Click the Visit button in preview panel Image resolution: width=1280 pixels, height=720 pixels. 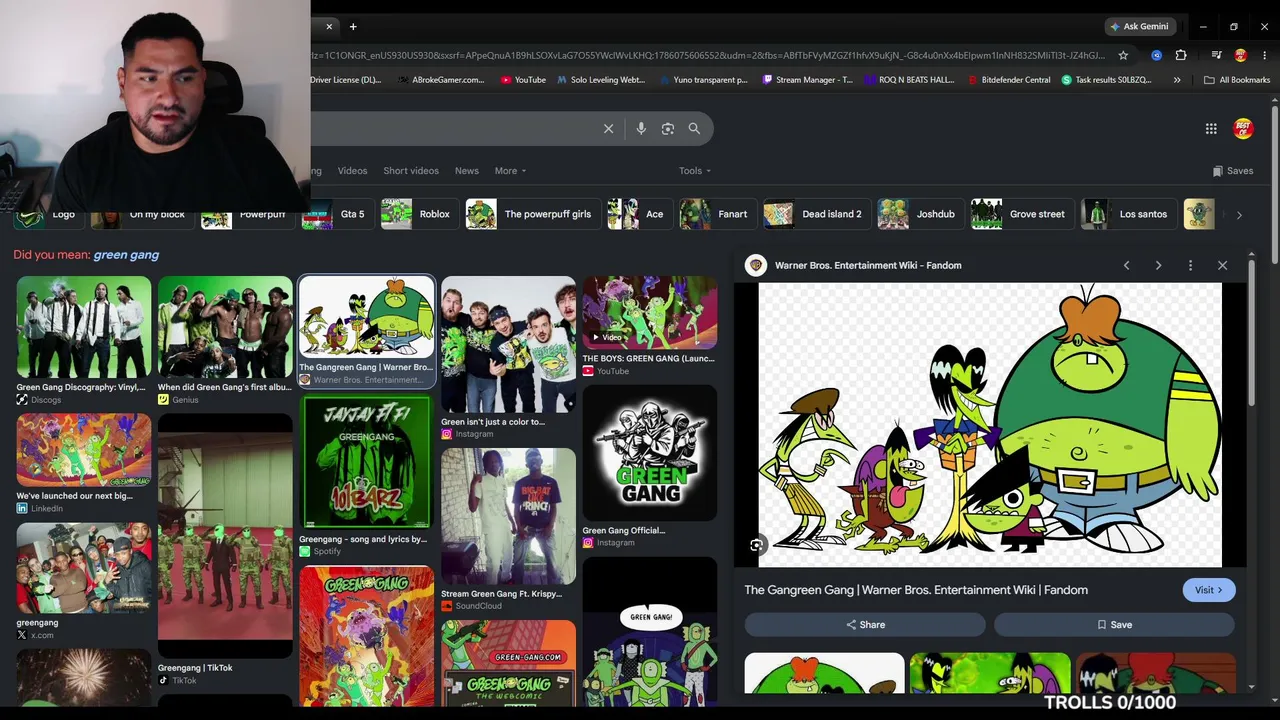tap(1208, 590)
